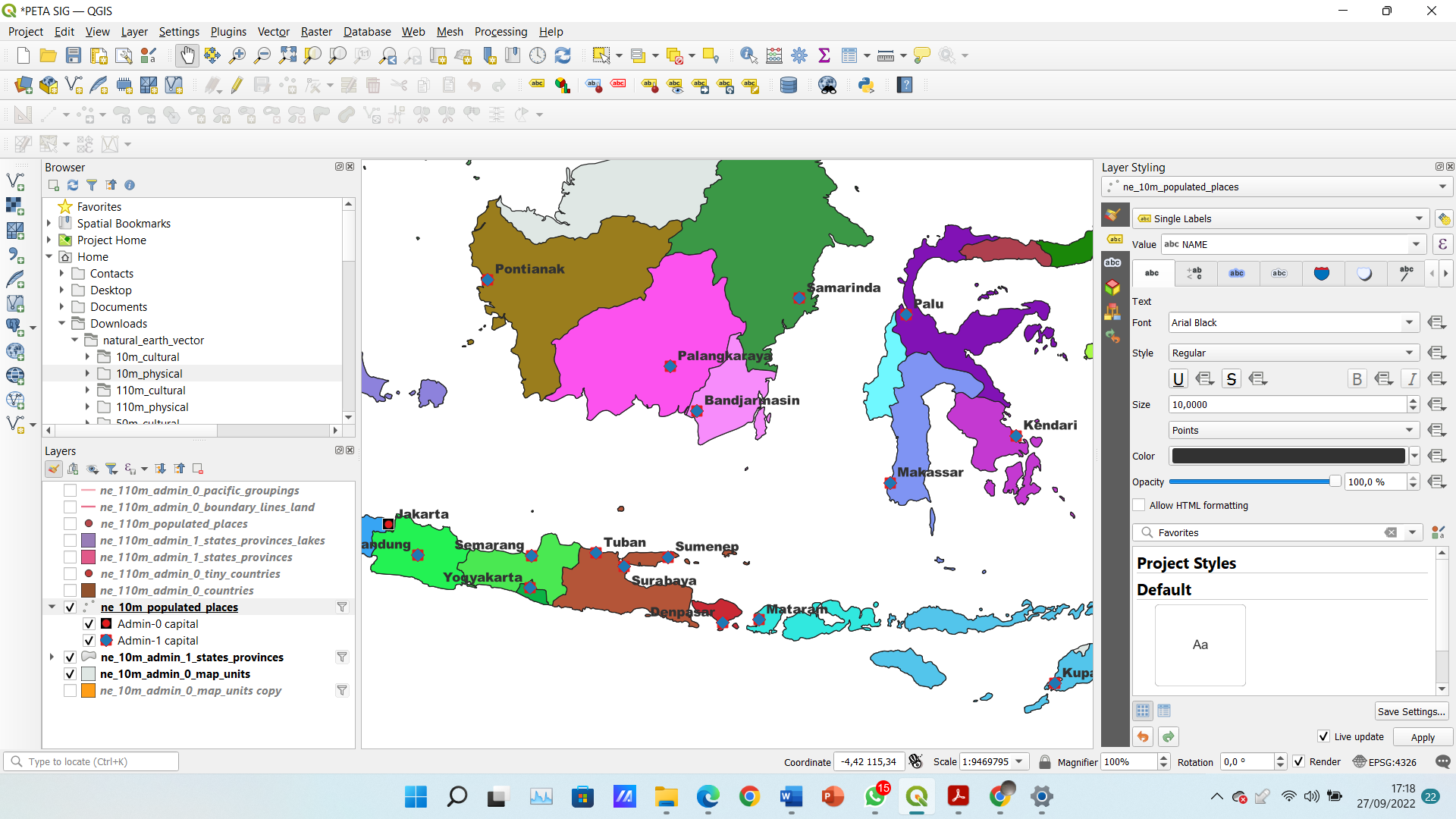Click the Refresh map icon
The height and width of the screenshot is (819, 1456).
click(563, 55)
